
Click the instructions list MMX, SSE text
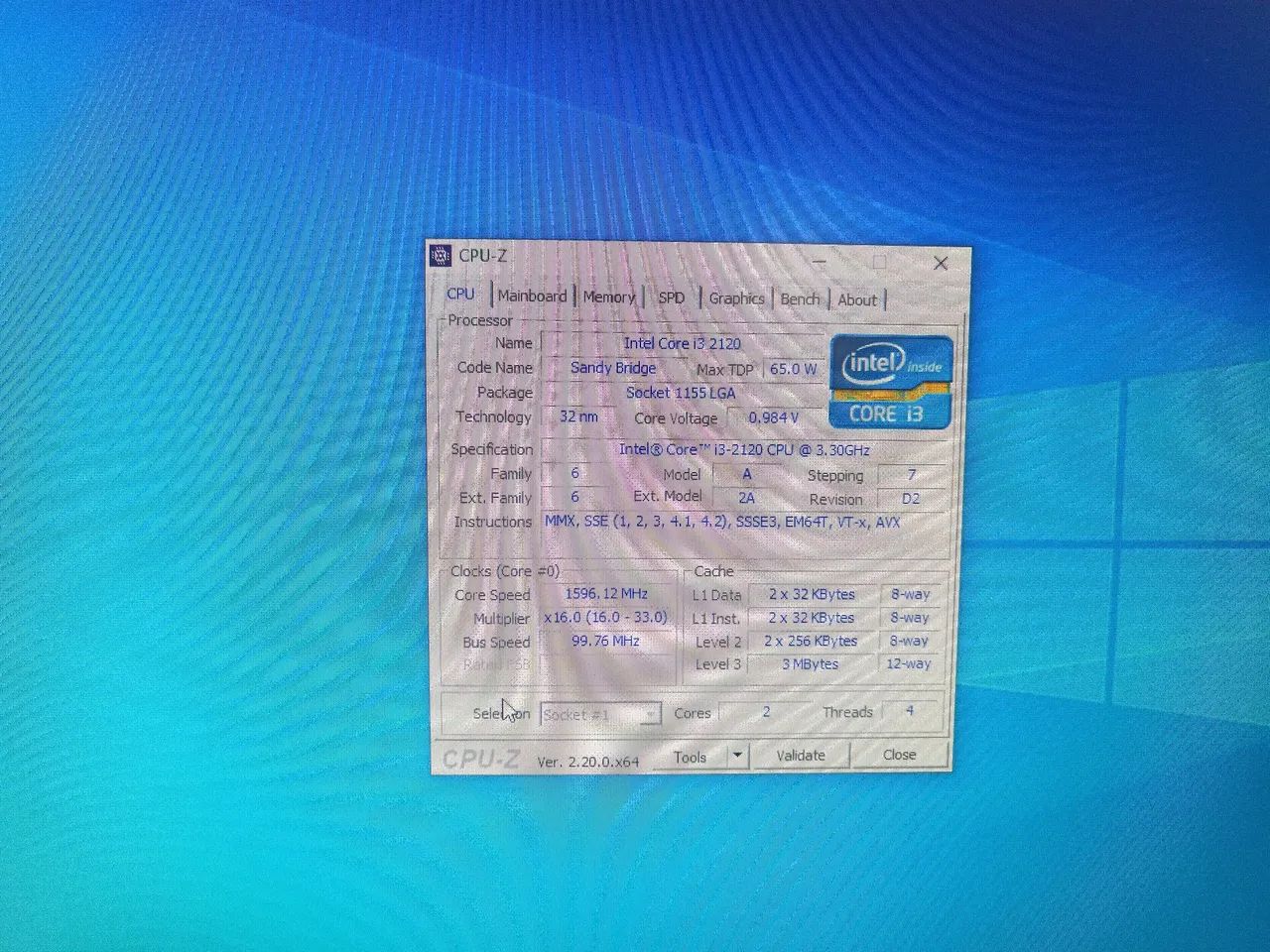722,522
